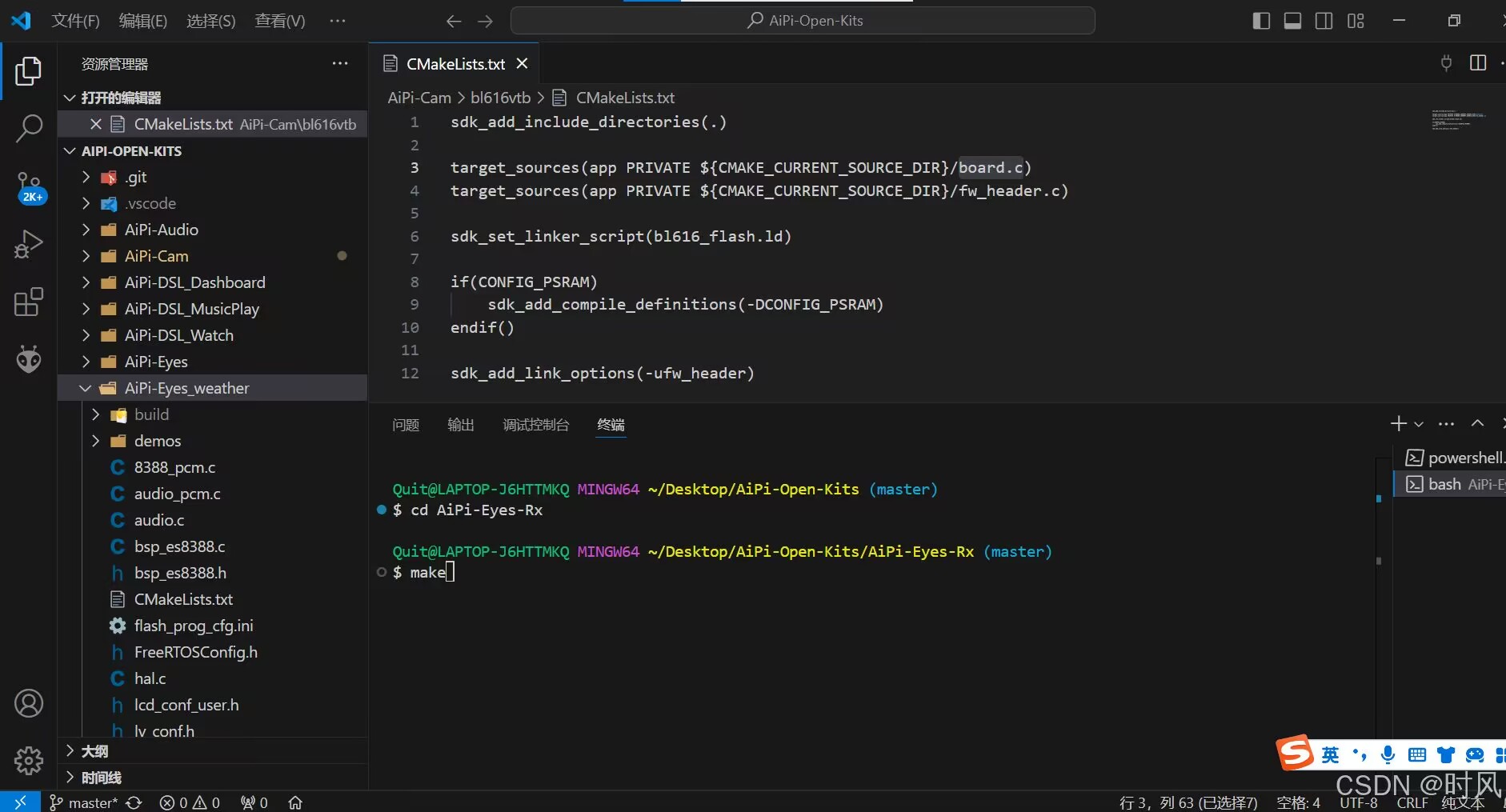Screen dimensions: 1506x812
Task: Switch to the 输出 panel tab
Action: click(461, 425)
